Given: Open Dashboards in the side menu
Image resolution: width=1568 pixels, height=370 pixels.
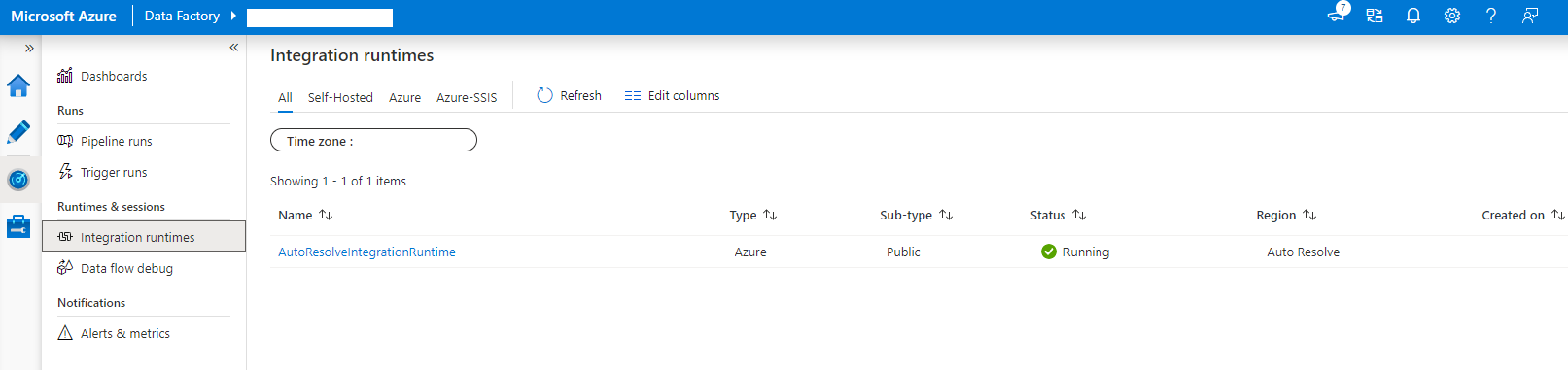Looking at the screenshot, I should (114, 76).
